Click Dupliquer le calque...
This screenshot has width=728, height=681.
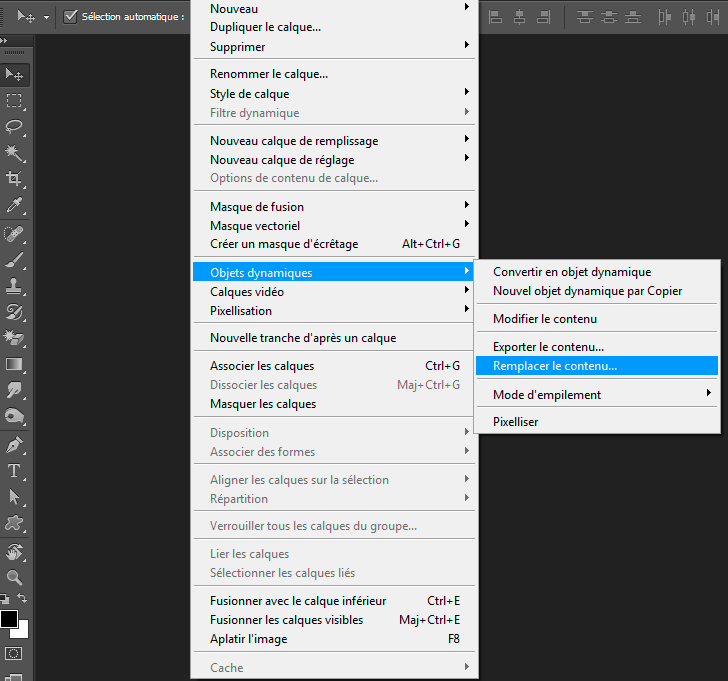[265, 27]
